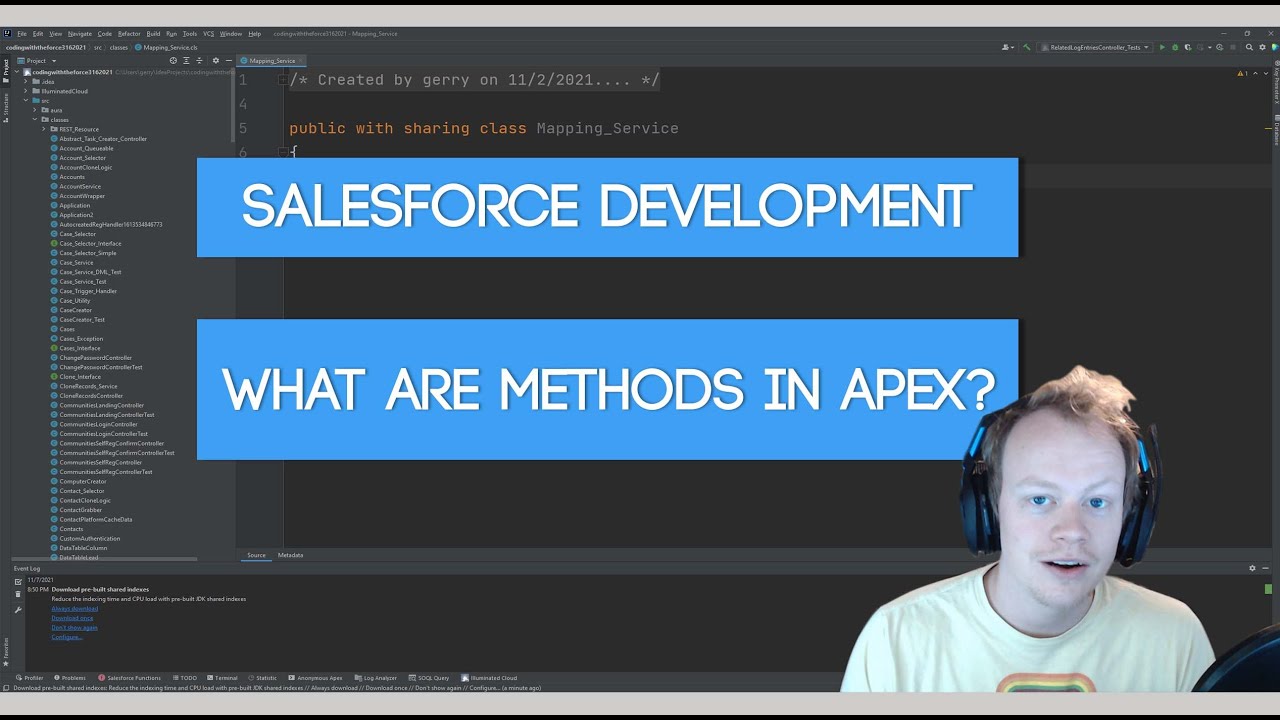Open Event Log panel gear options

pyautogui.click(x=1252, y=568)
